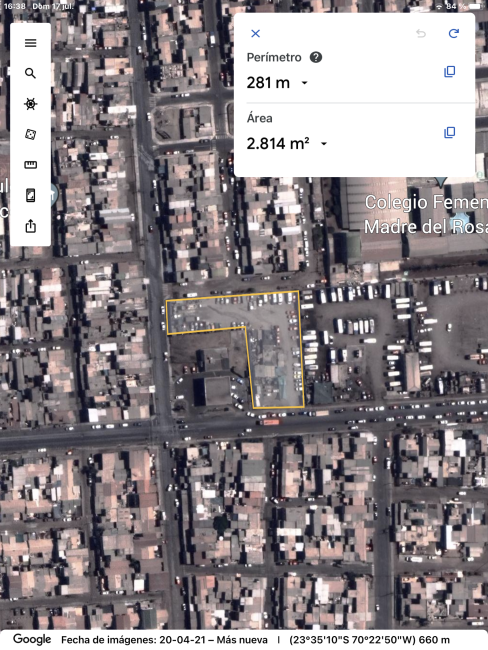
Task: Copy the perimeter value
Action: (449, 72)
